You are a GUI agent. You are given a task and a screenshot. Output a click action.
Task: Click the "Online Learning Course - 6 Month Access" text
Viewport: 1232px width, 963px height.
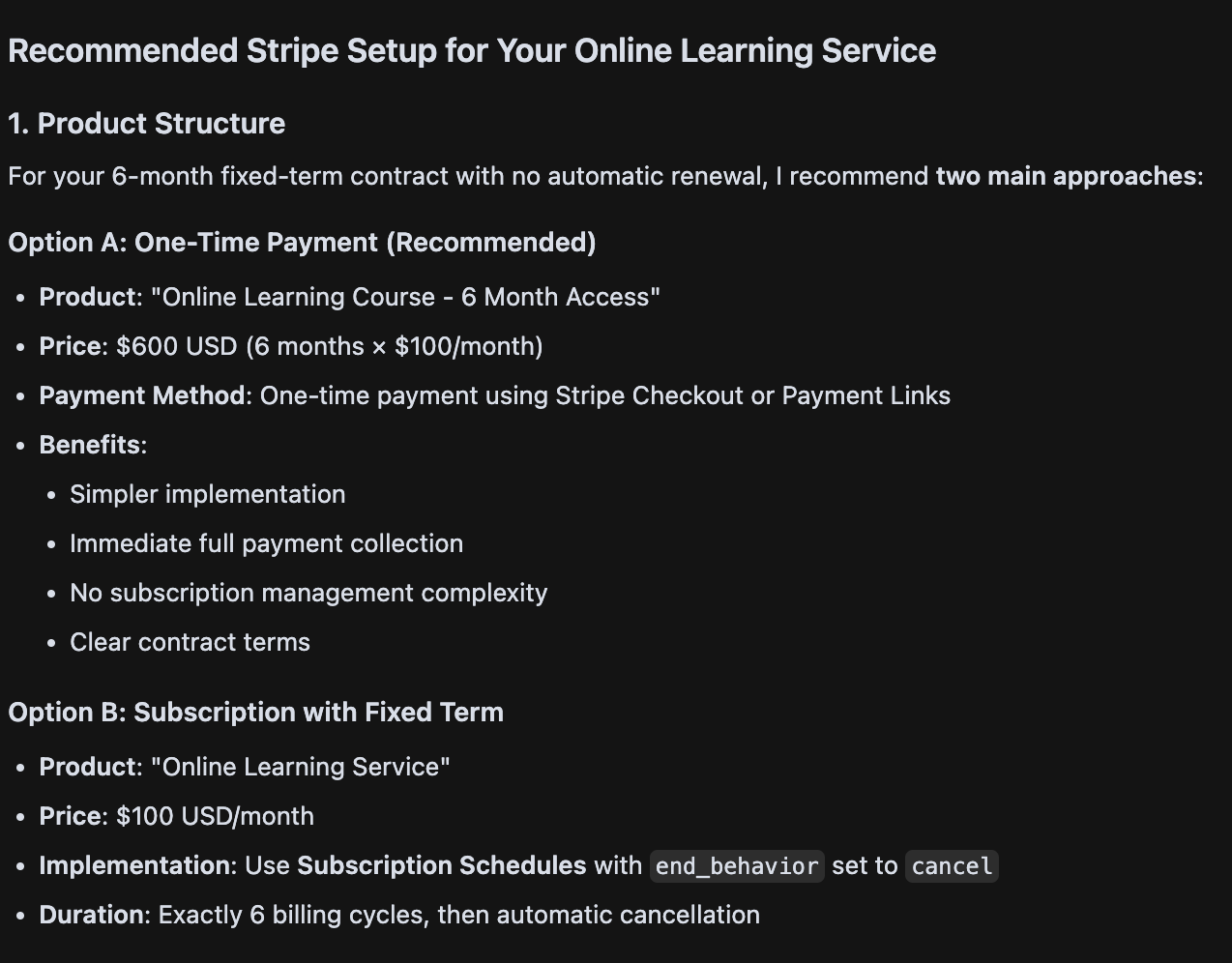click(405, 297)
